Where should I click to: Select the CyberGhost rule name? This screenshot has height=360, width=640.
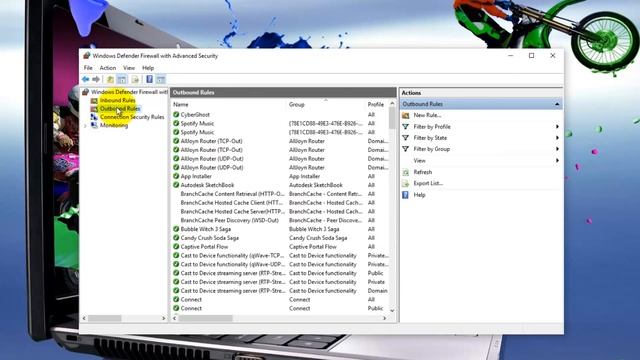coord(195,115)
